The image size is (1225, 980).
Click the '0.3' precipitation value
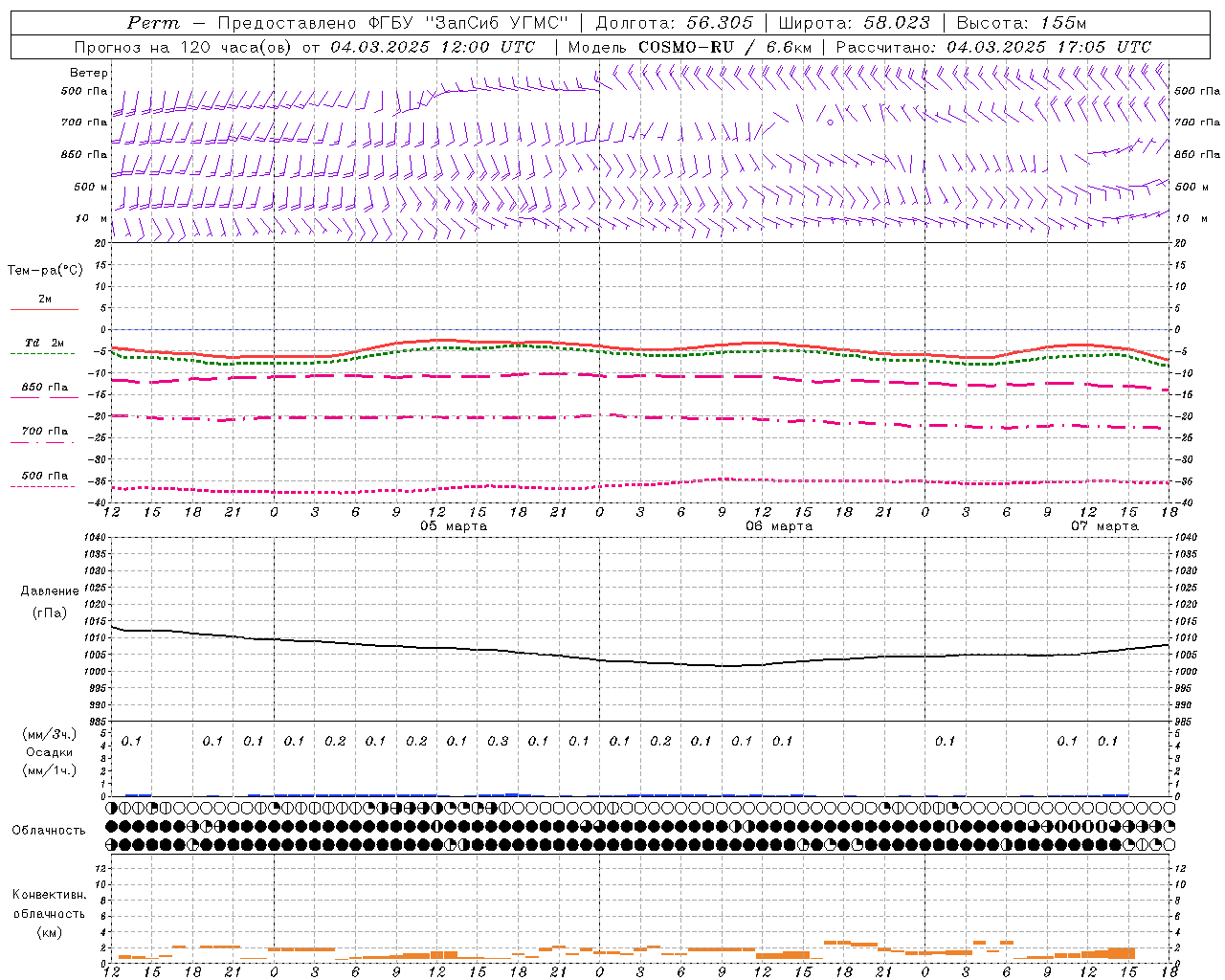point(498,742)
